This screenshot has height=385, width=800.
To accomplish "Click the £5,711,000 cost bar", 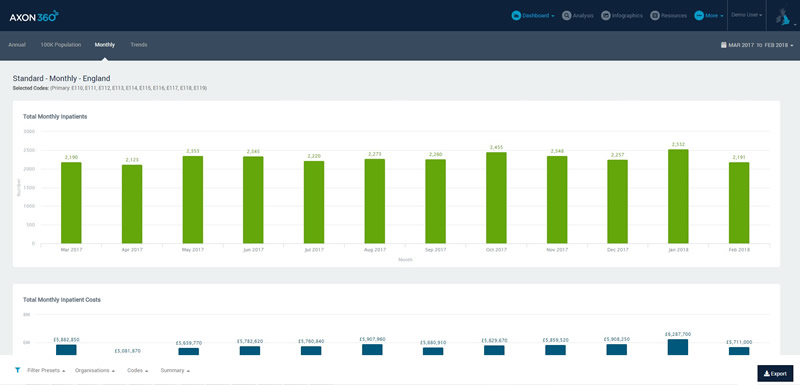I will coord(739,351).
